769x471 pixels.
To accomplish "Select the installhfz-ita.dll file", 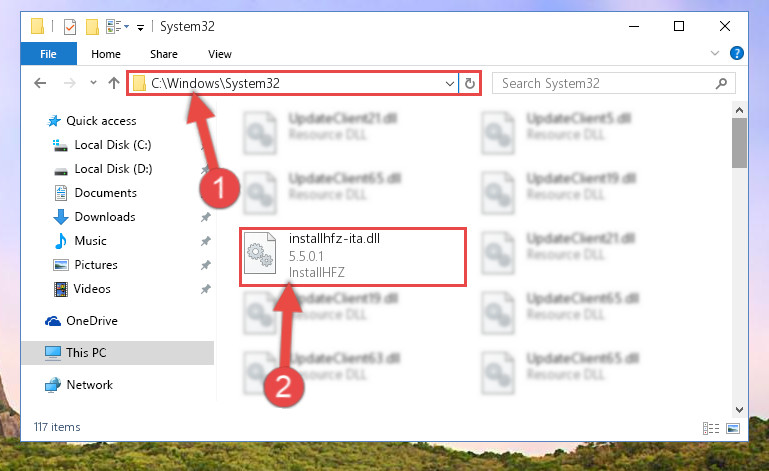I will (x=353, y=256).
